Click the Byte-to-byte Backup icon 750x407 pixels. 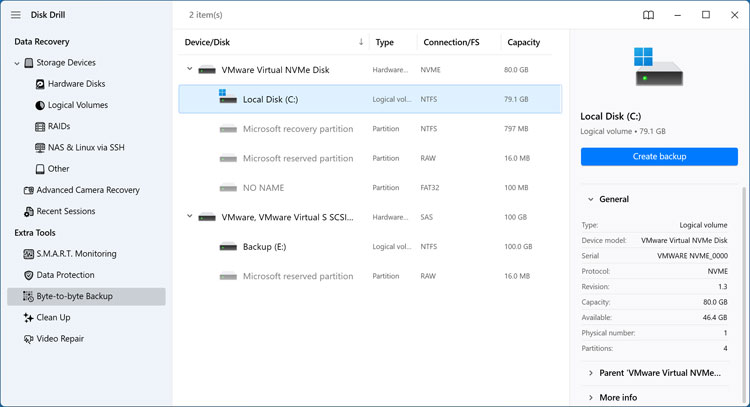click(x=29, y=297)
